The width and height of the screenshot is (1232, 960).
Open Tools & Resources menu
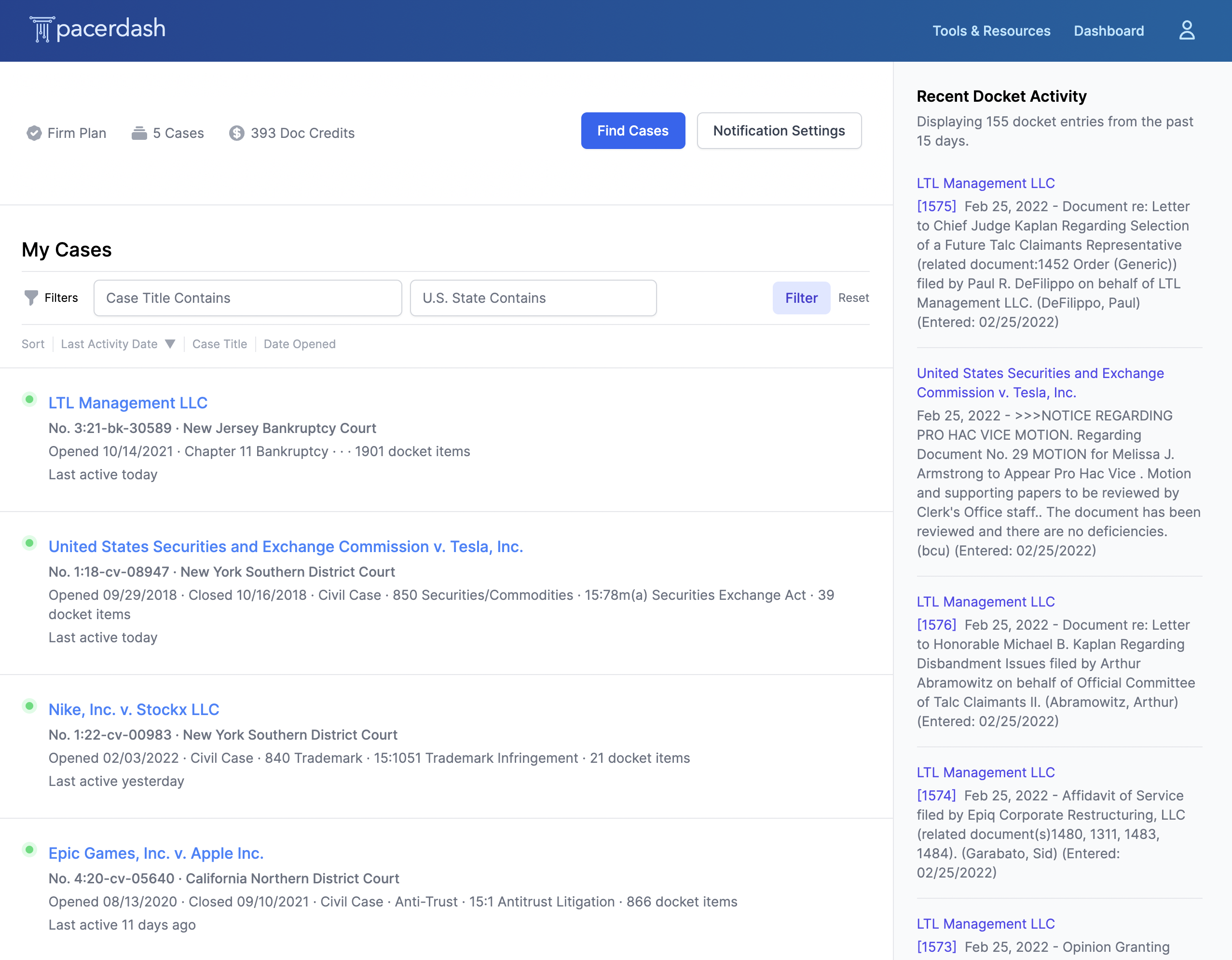(x=991, y=31)
